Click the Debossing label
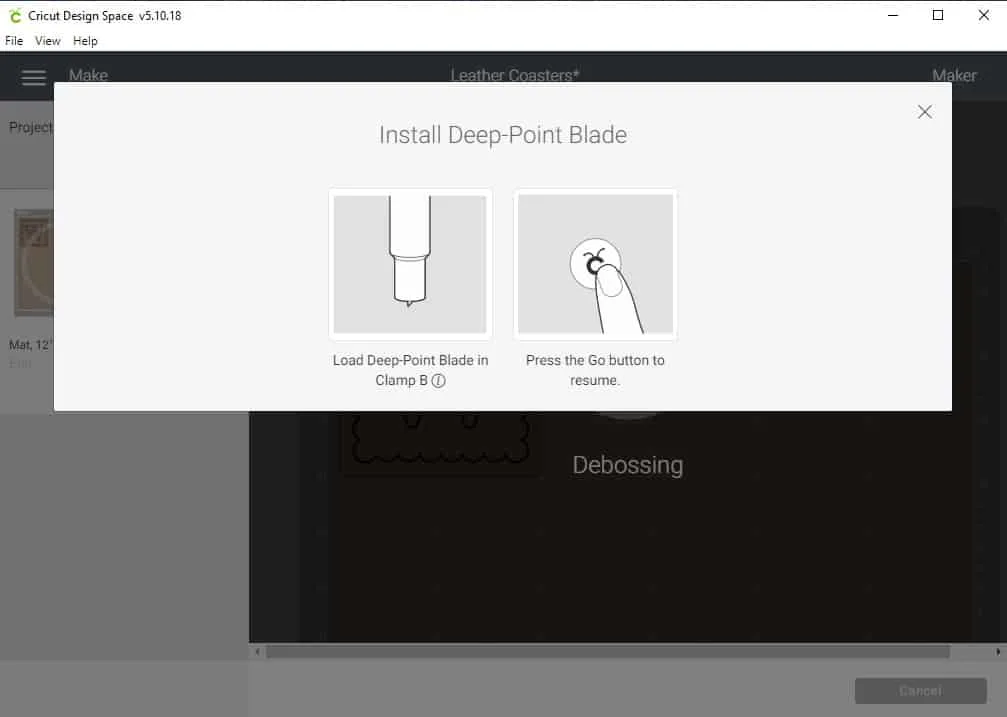The width and height of the screenshot is (1007, 717). pyautogui.click(x=627, y=465)
